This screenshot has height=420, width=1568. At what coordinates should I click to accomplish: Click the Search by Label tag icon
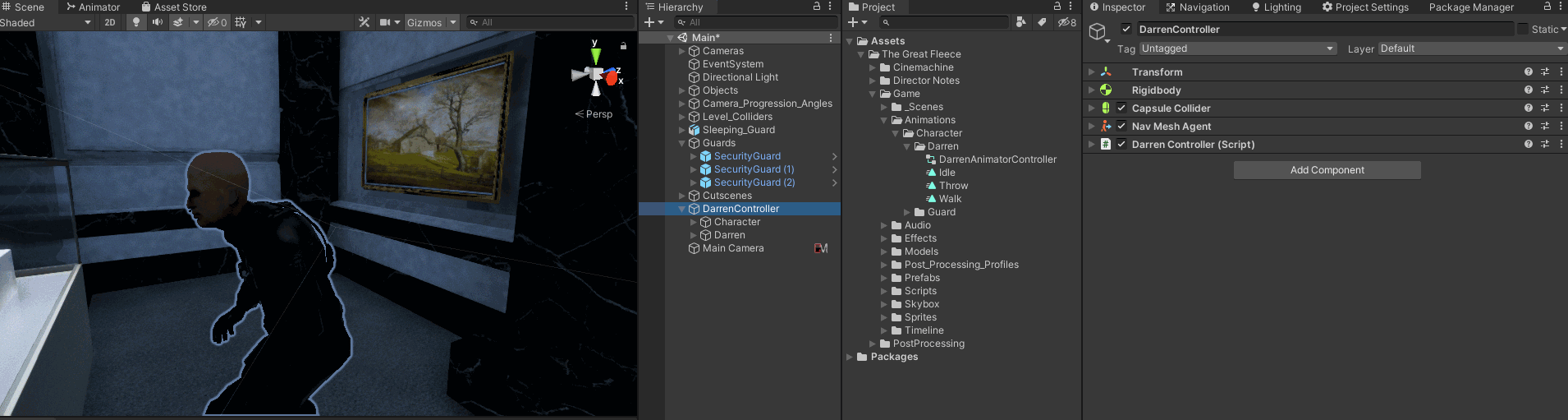click(x=1042, y=22)
